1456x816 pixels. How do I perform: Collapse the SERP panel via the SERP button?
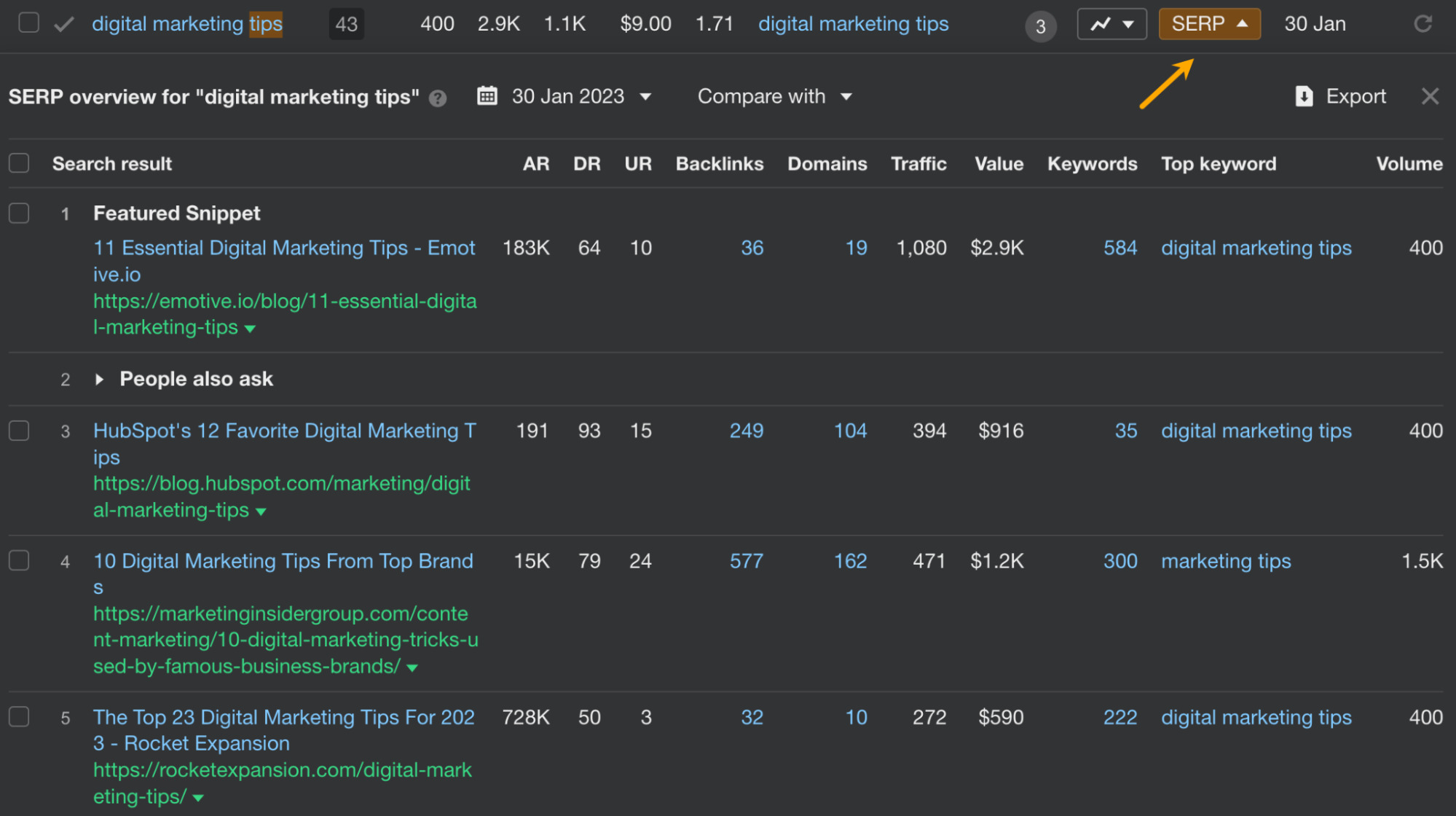pyautogui.click(x=1208, y=23)
